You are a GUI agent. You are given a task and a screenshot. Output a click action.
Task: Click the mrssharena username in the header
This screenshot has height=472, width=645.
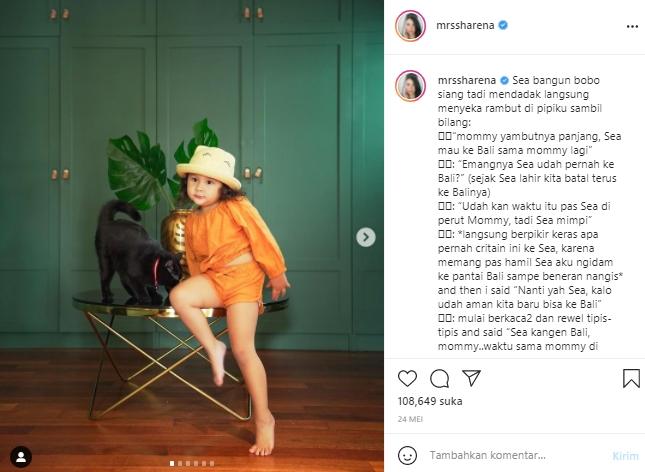465,25
